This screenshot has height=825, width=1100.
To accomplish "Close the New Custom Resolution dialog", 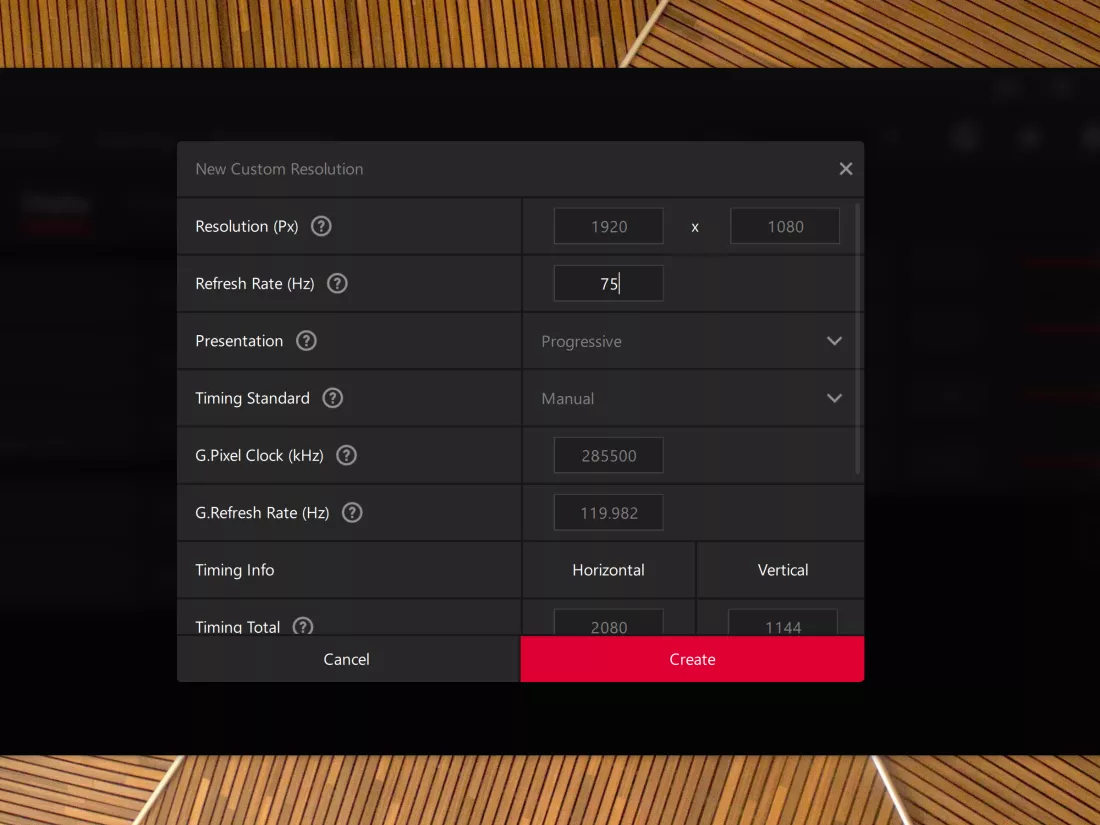I will tap(846, 169).
